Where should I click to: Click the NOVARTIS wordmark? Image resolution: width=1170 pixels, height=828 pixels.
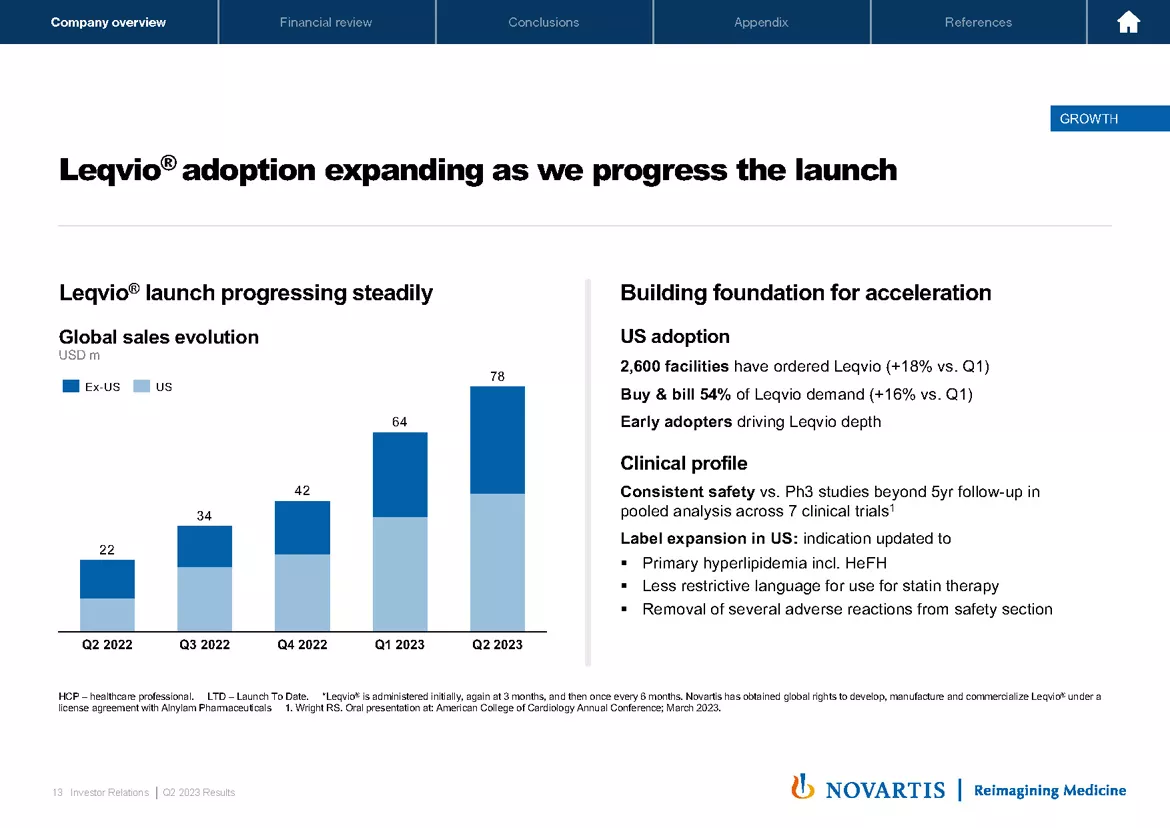click(886, 790)
